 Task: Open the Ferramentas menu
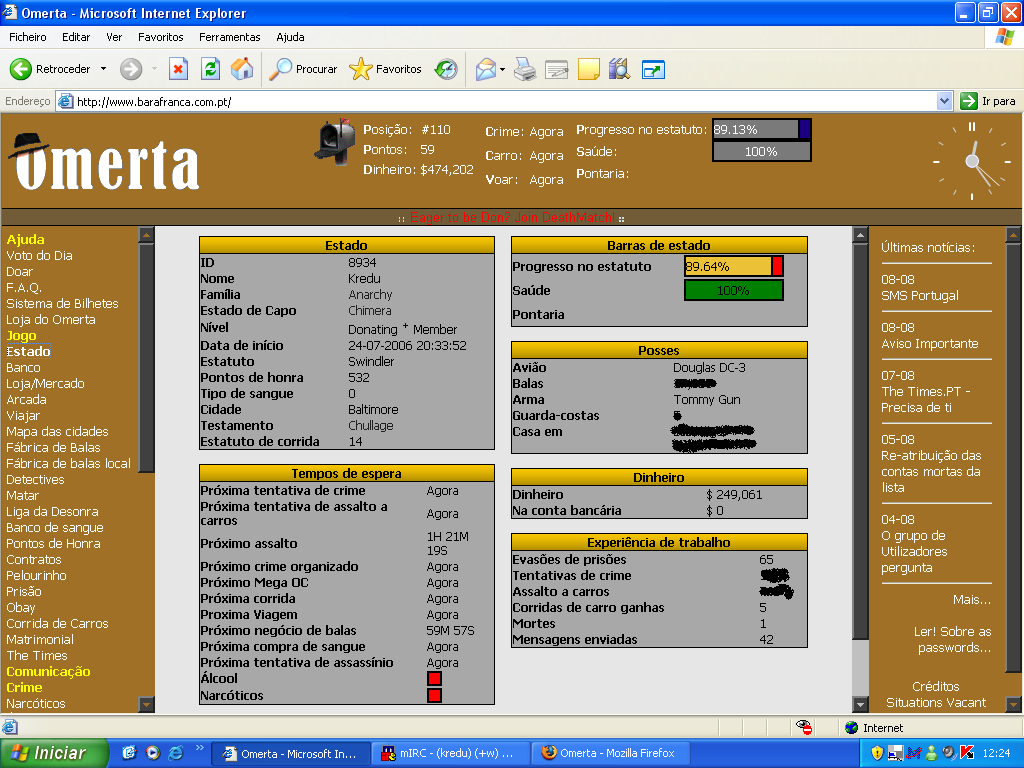pos(229,37)
